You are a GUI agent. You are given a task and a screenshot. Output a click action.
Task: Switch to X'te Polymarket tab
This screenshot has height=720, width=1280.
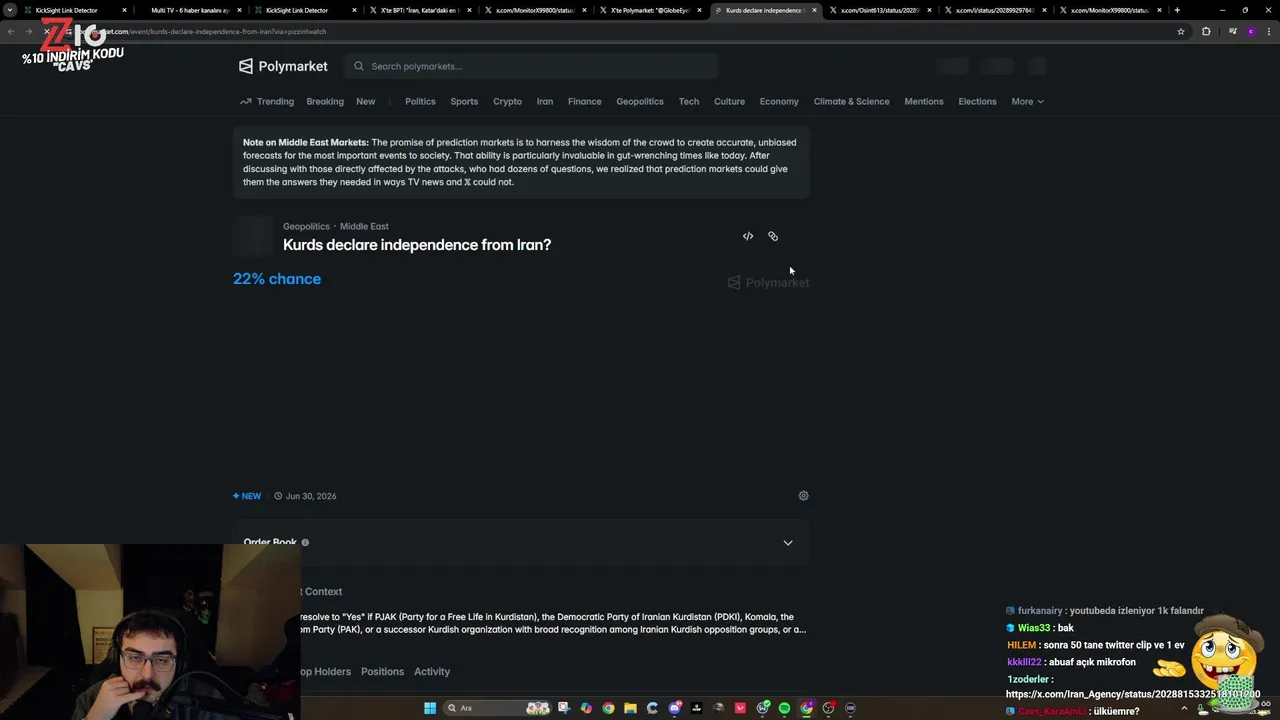tap(650, 10)
